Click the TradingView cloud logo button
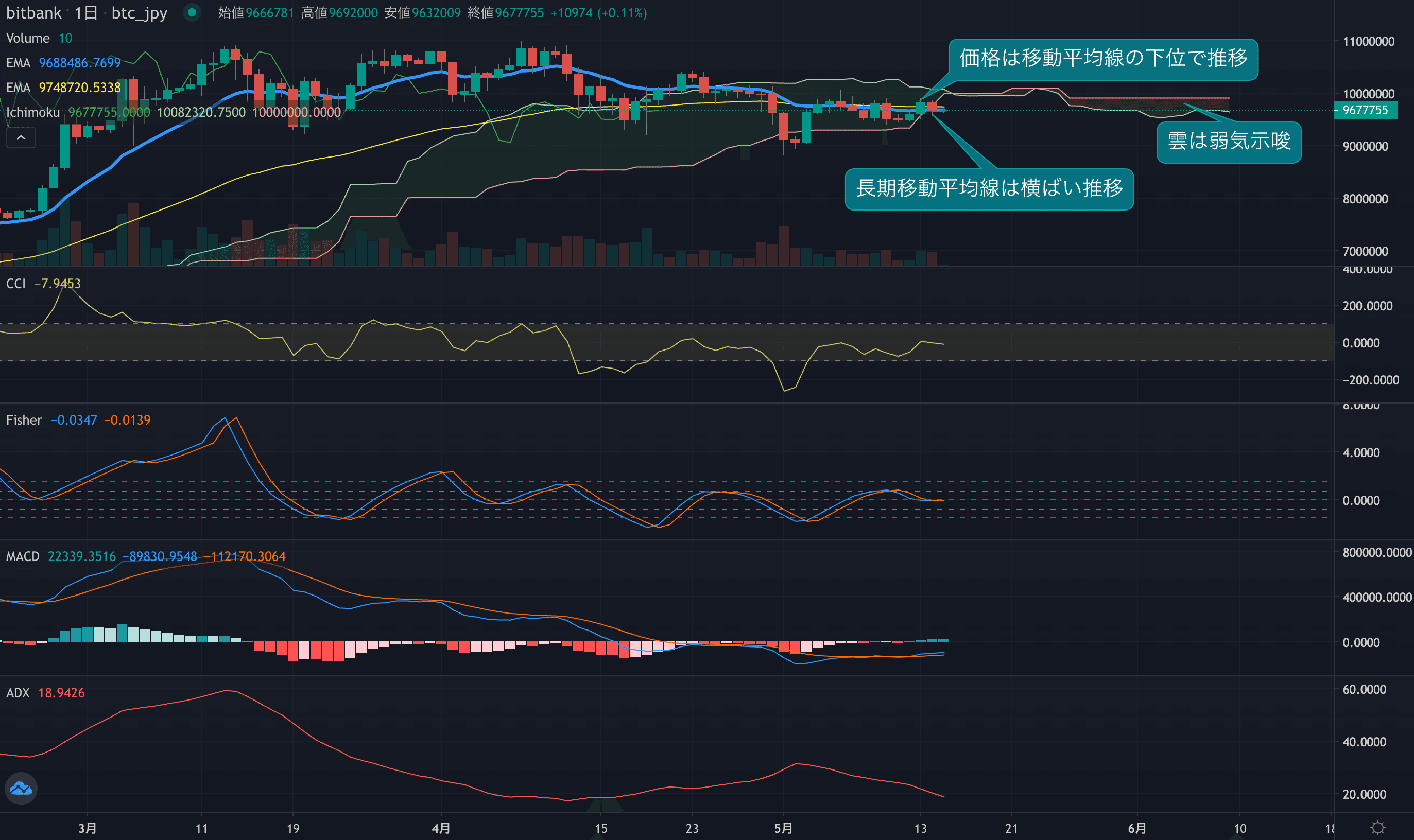The image size is (1414, 840). tap(21, 788)
